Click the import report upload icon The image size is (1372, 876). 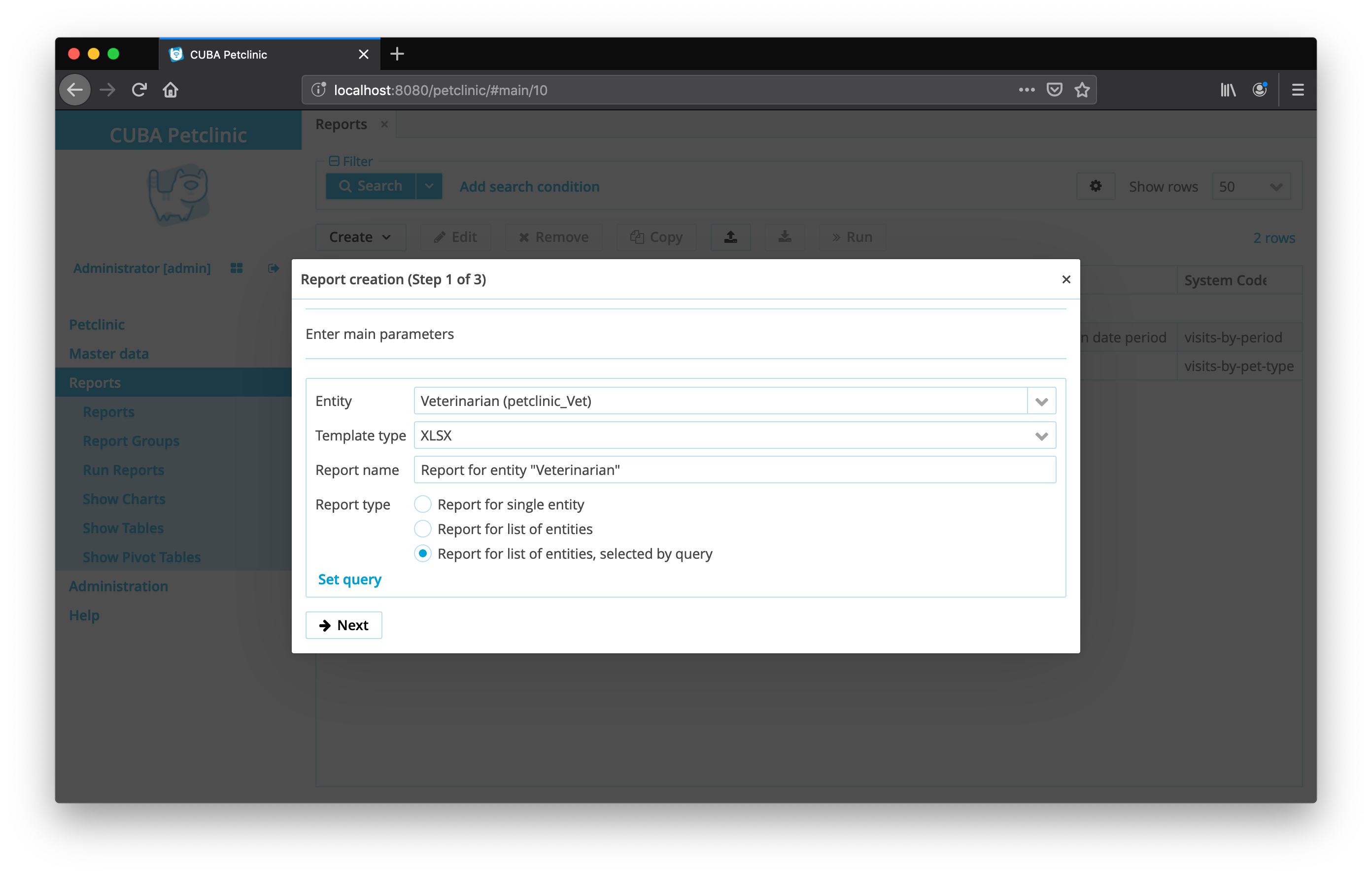click(730, 237)
